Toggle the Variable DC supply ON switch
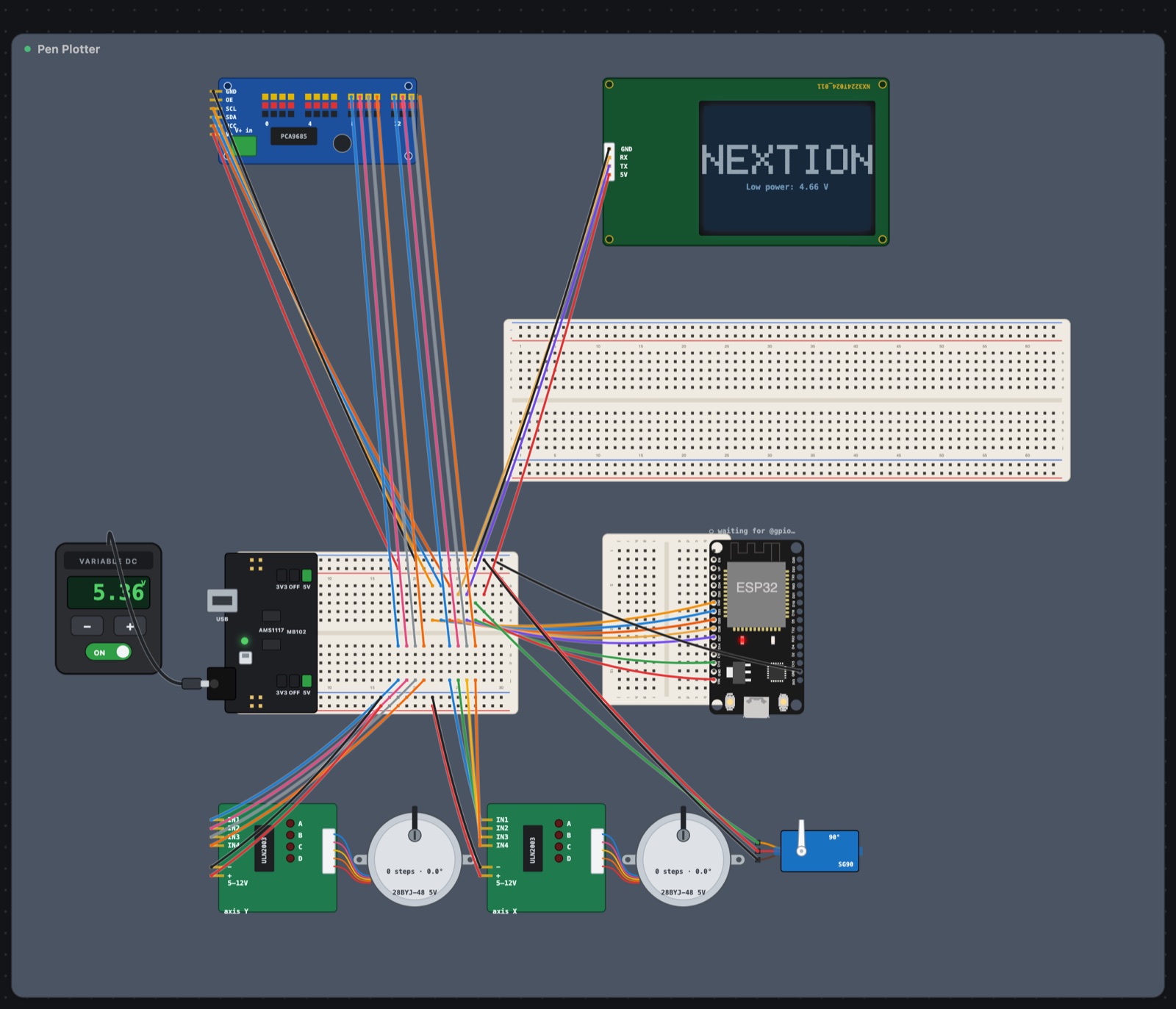 click(x=108, y=652)
